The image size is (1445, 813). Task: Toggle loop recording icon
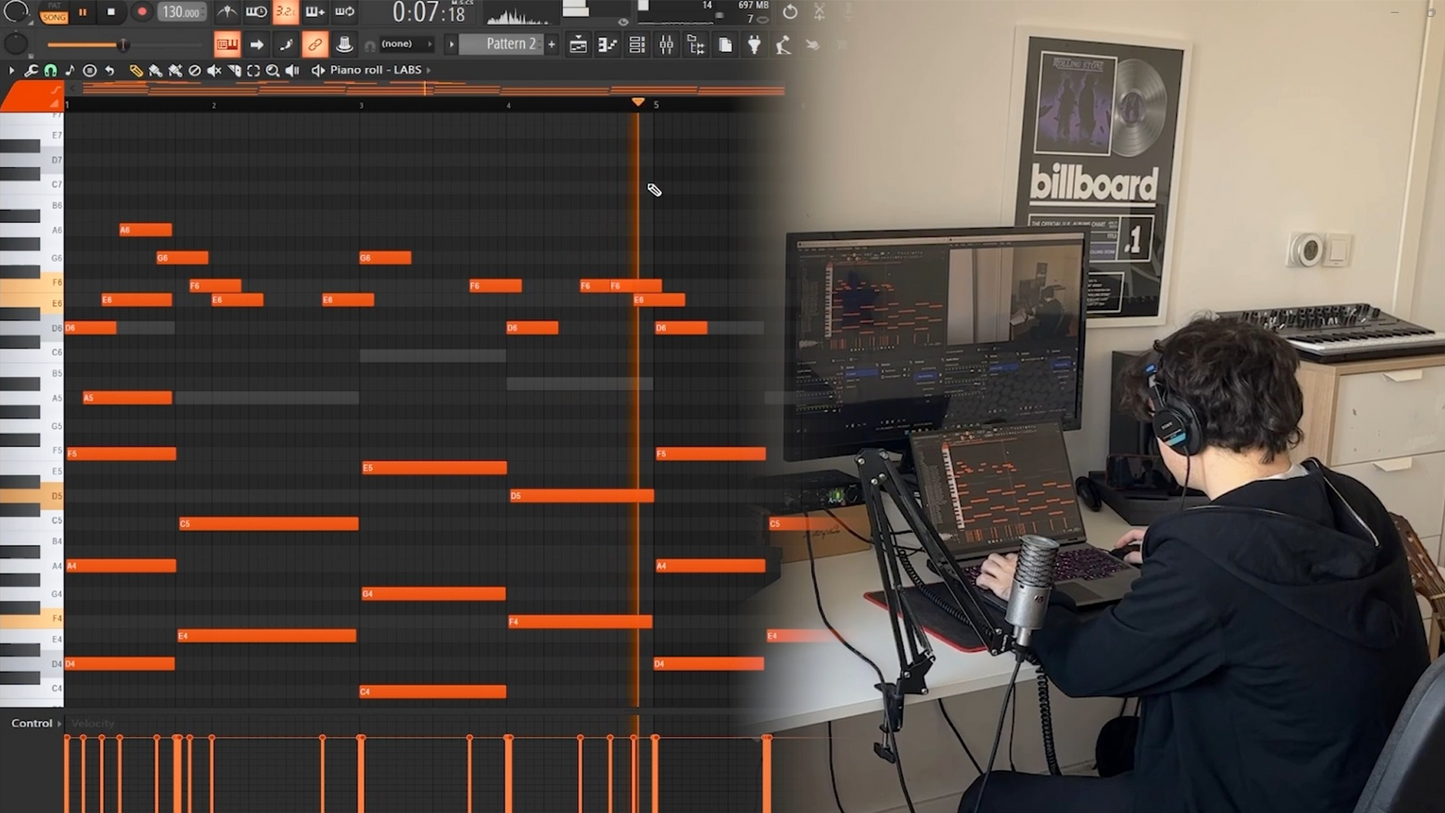pos(344,12)
